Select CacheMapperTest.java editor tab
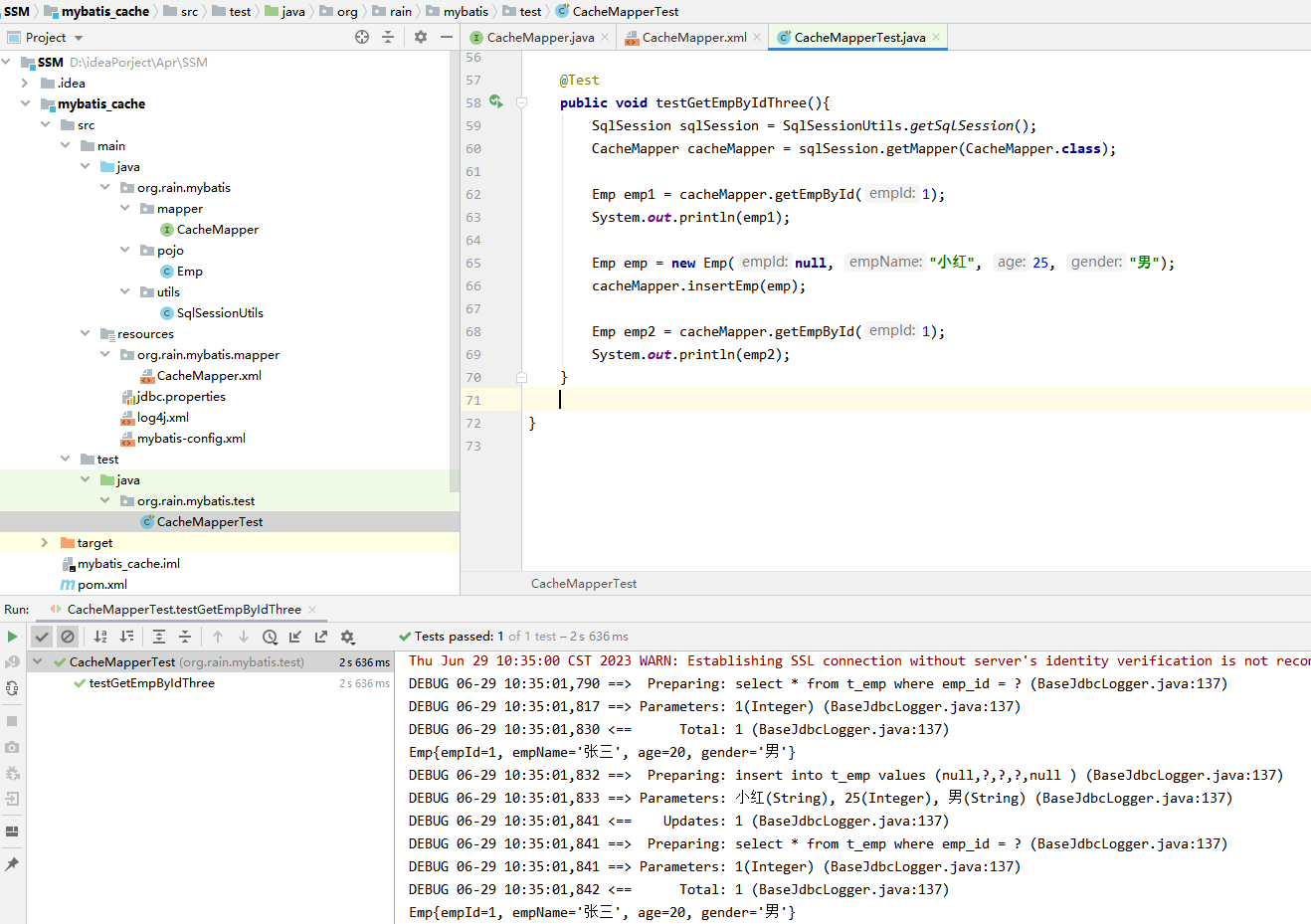 [859, 38]
